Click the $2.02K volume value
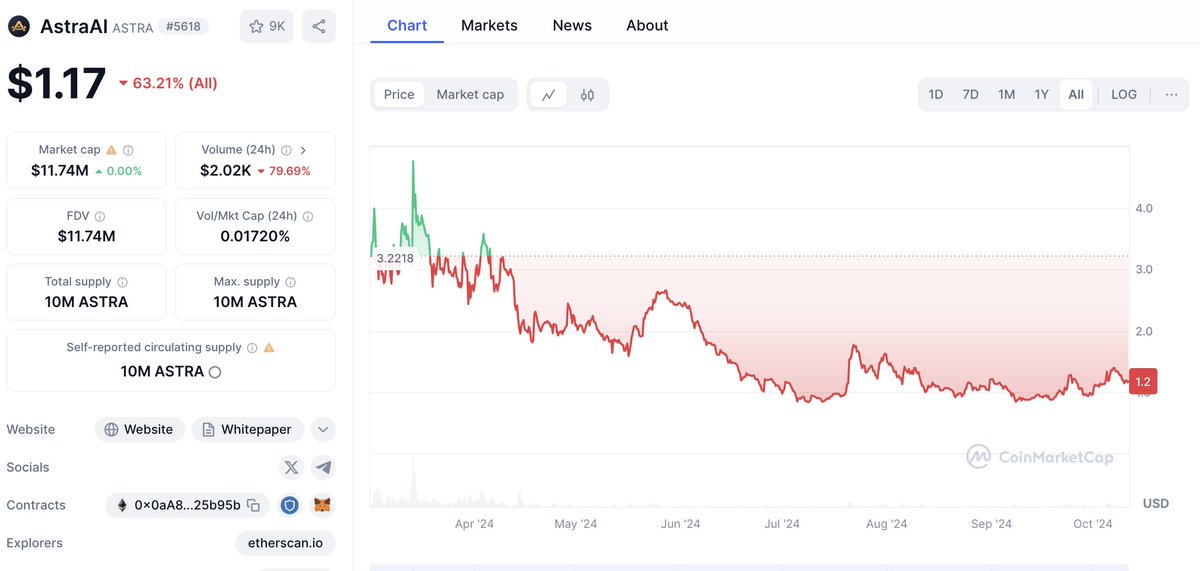The height and width of the screenshot is (571, 1200). tap(226, 171)
